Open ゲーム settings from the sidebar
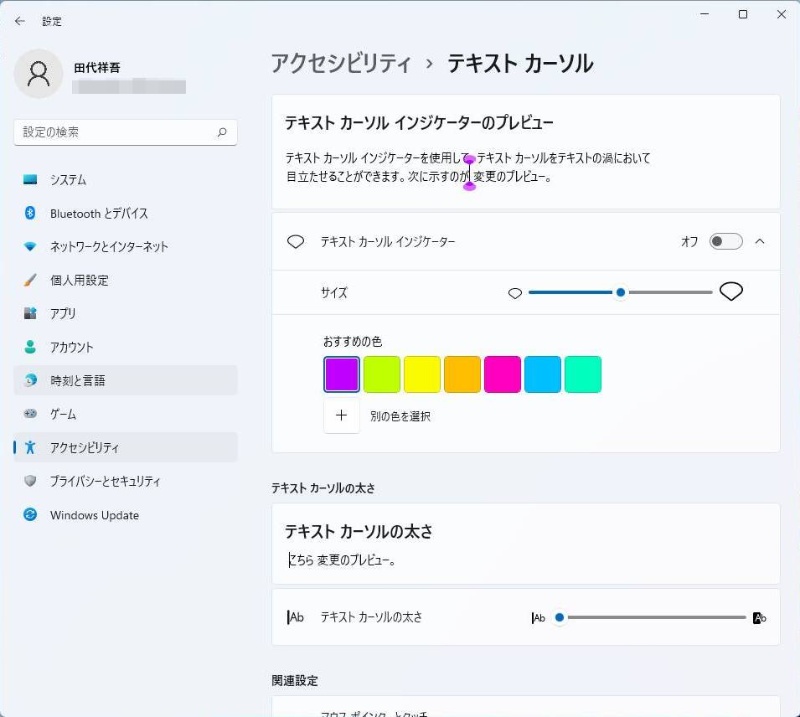 tap(32, 413)
